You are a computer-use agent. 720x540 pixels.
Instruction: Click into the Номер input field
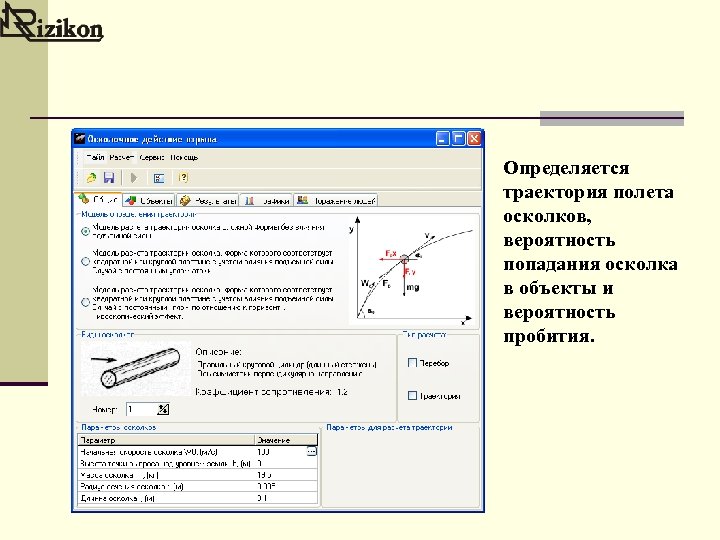[x=142, y=409]
